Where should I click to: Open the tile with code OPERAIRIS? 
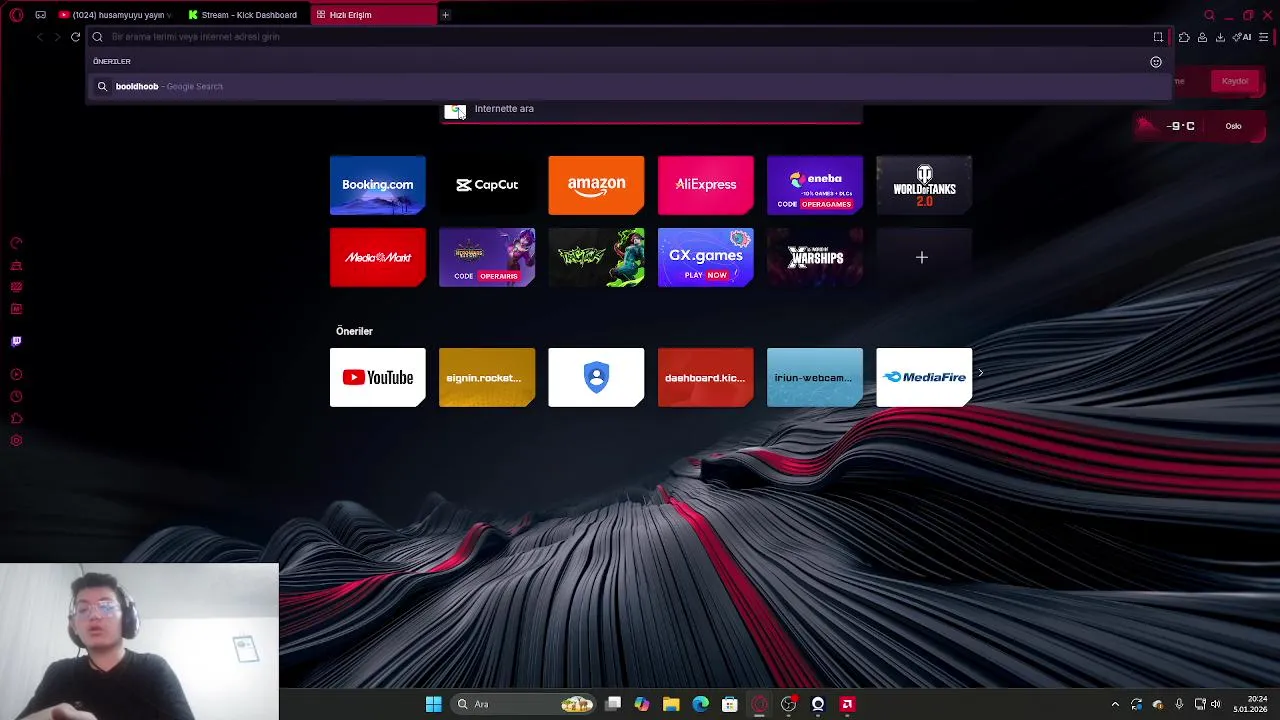point(487,257)
